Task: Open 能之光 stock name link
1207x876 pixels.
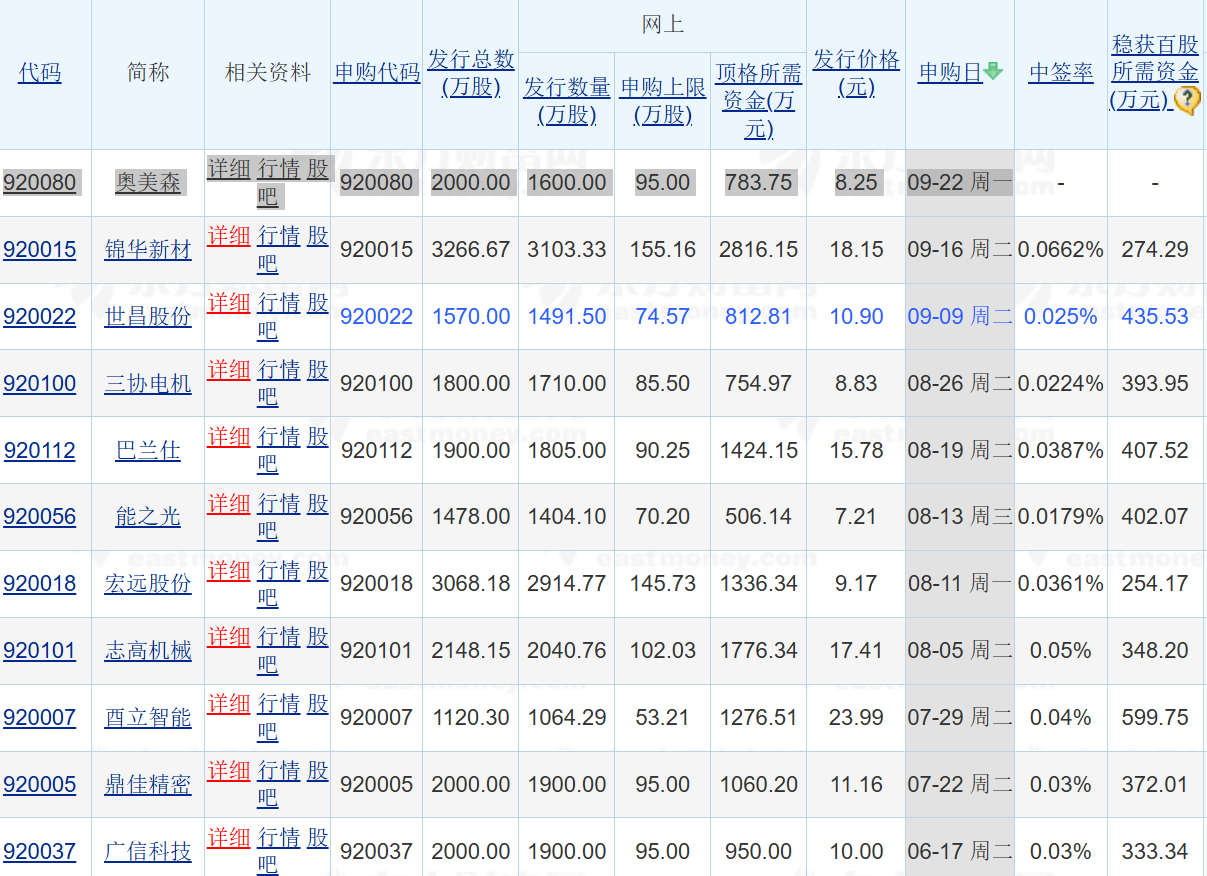Action: coord(148,517)
